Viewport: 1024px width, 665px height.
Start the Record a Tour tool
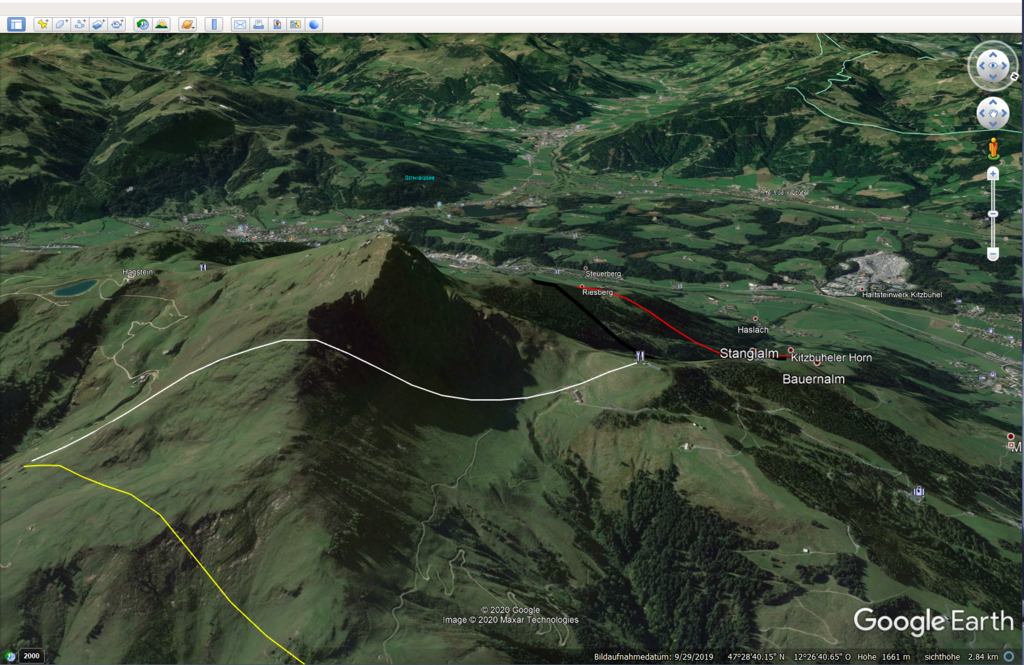point(117,24)
